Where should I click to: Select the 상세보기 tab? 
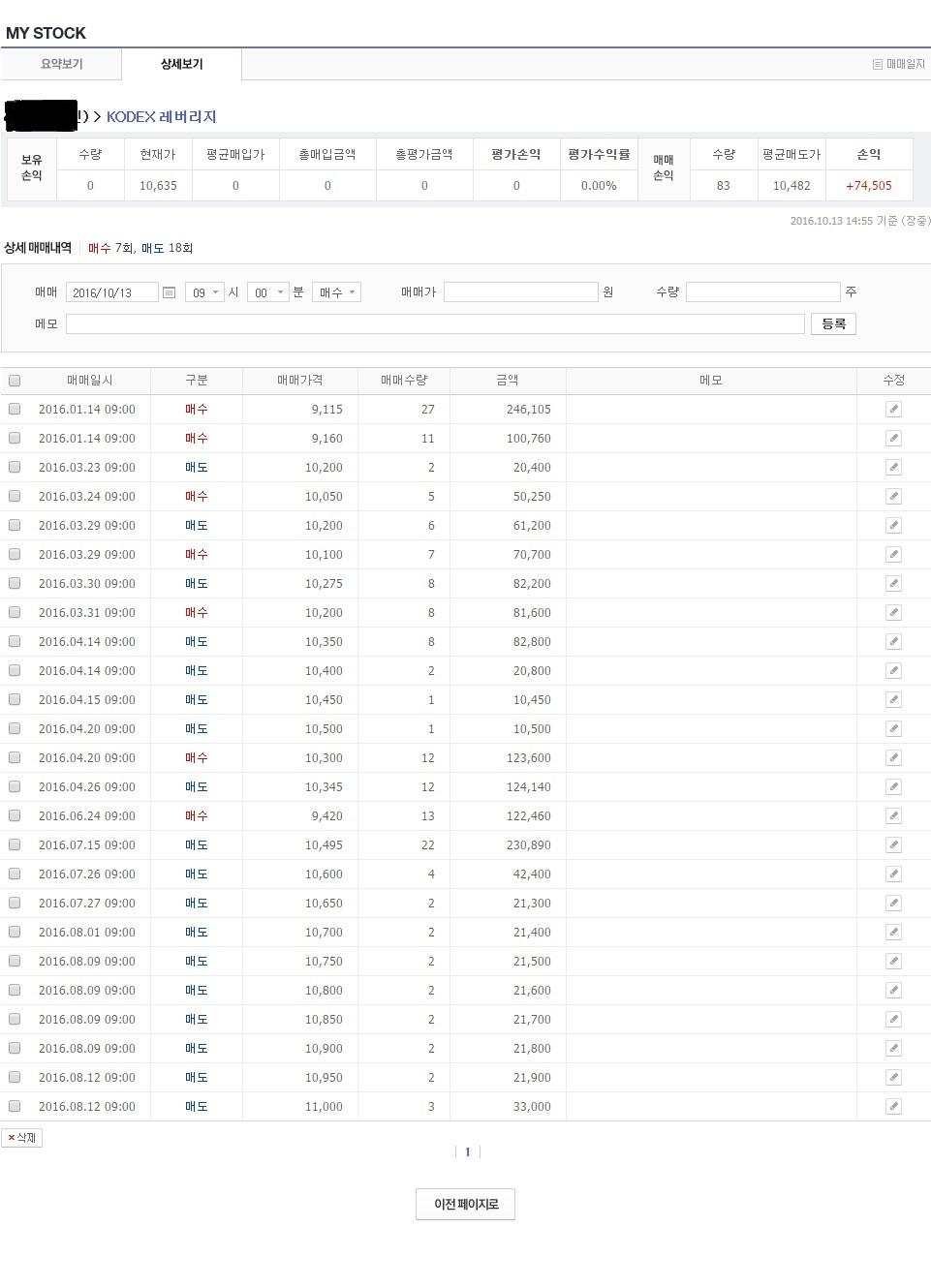[x=181, y=64]
